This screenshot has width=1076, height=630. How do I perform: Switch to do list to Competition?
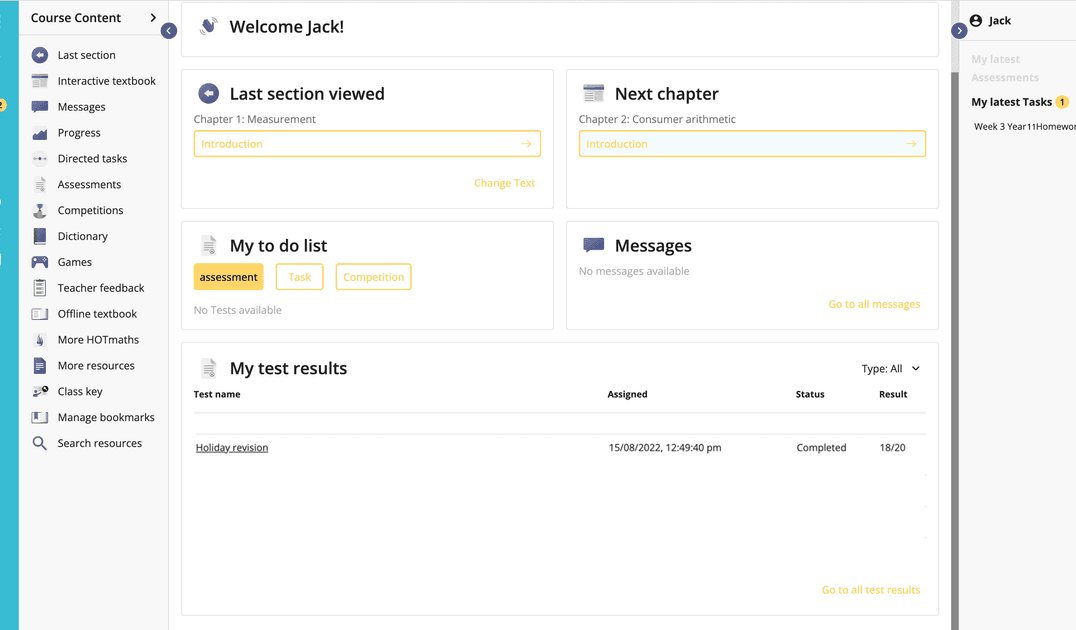(x=373, y=277)
